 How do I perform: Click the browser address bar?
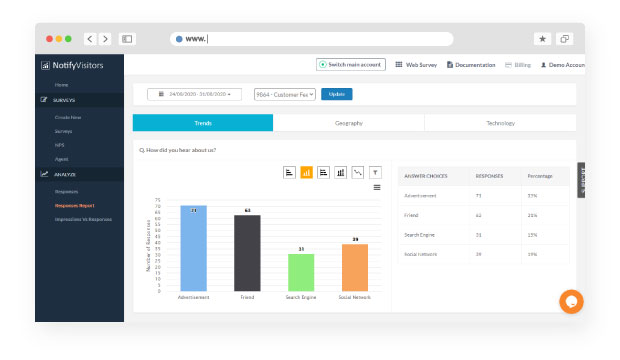(x=312, y=39)
